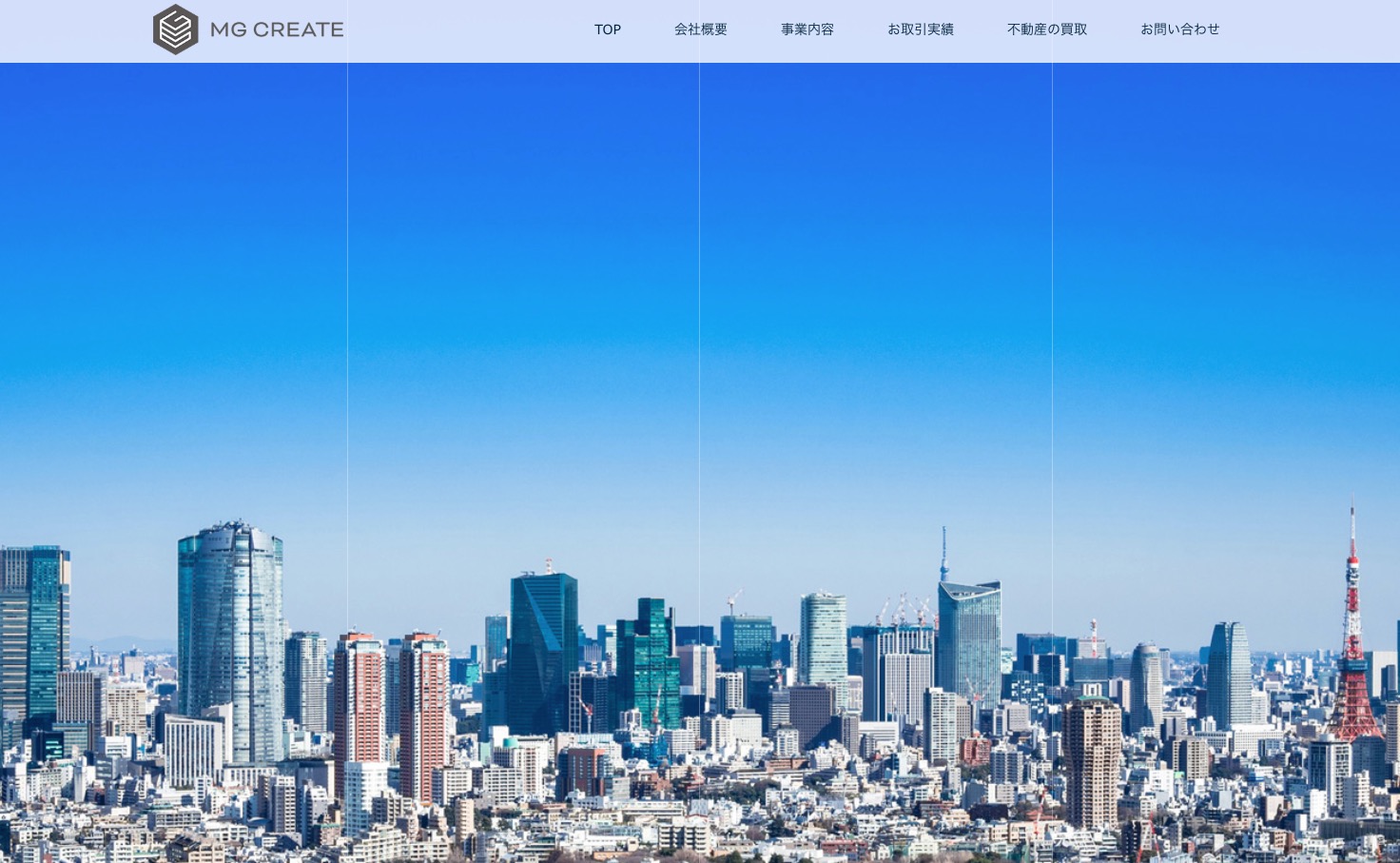Select 事業内容 in the navigation
This screenshot has width=1400, height=863.
tap(807, 29)
